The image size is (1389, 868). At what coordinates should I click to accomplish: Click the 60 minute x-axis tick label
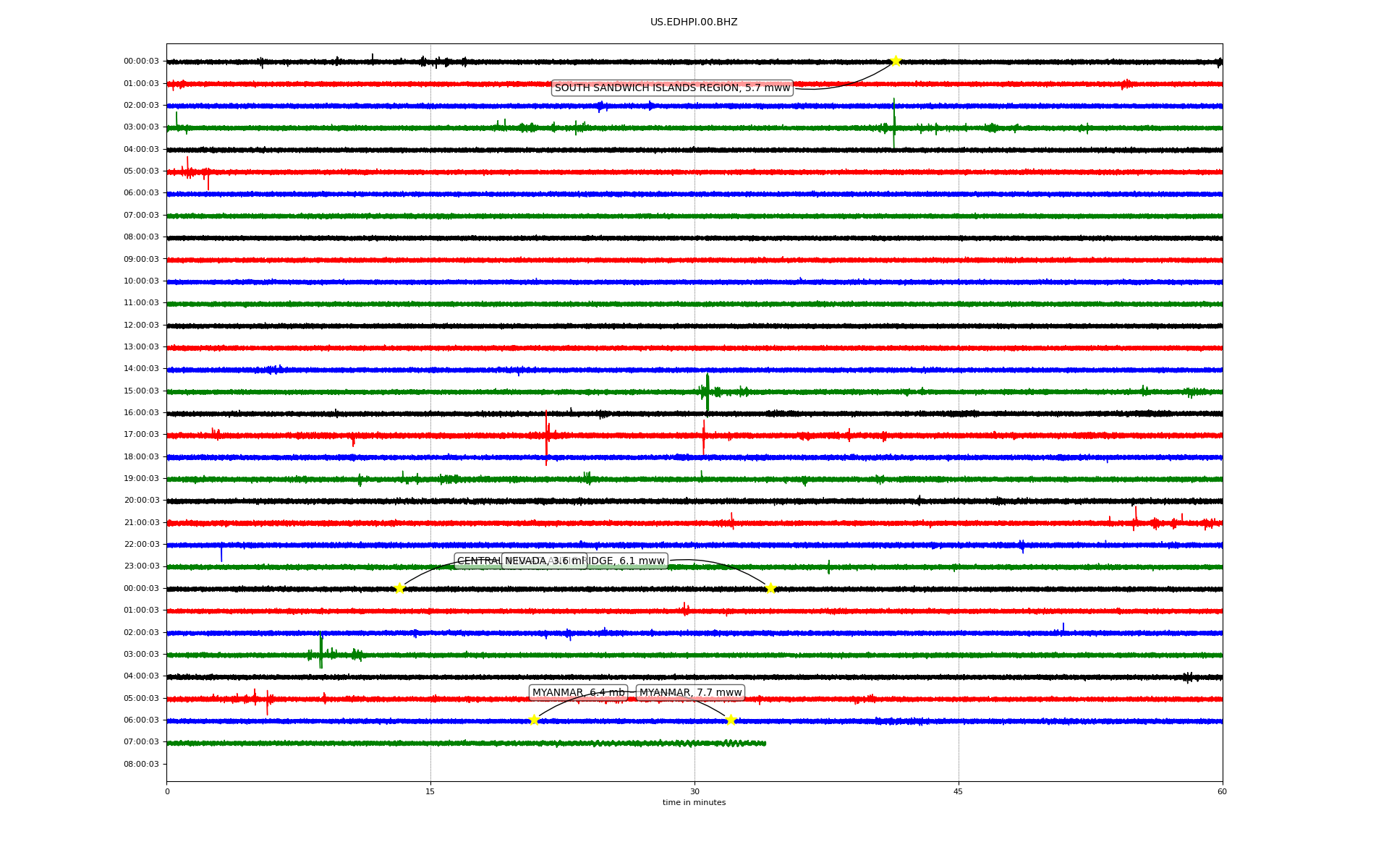click(1222, 792)
